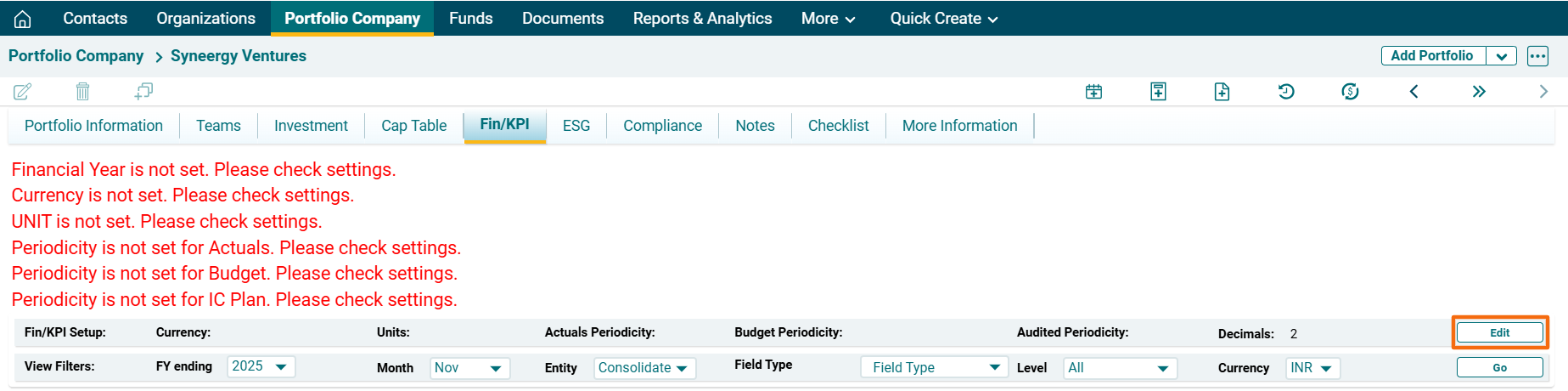Click the trash delete icon

tap(82, 91)
